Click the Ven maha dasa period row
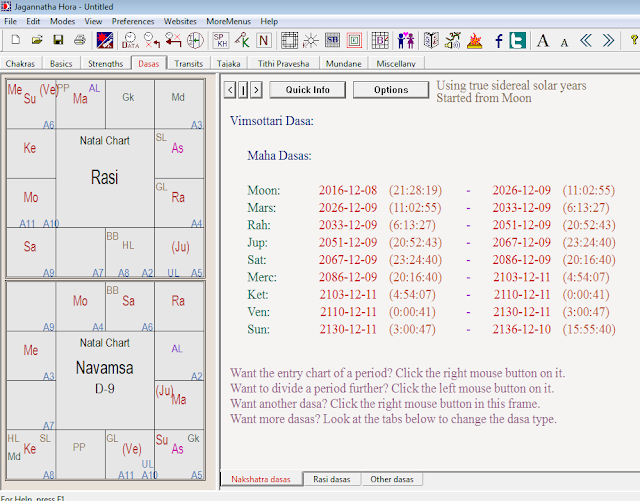 tap(428, 312)
